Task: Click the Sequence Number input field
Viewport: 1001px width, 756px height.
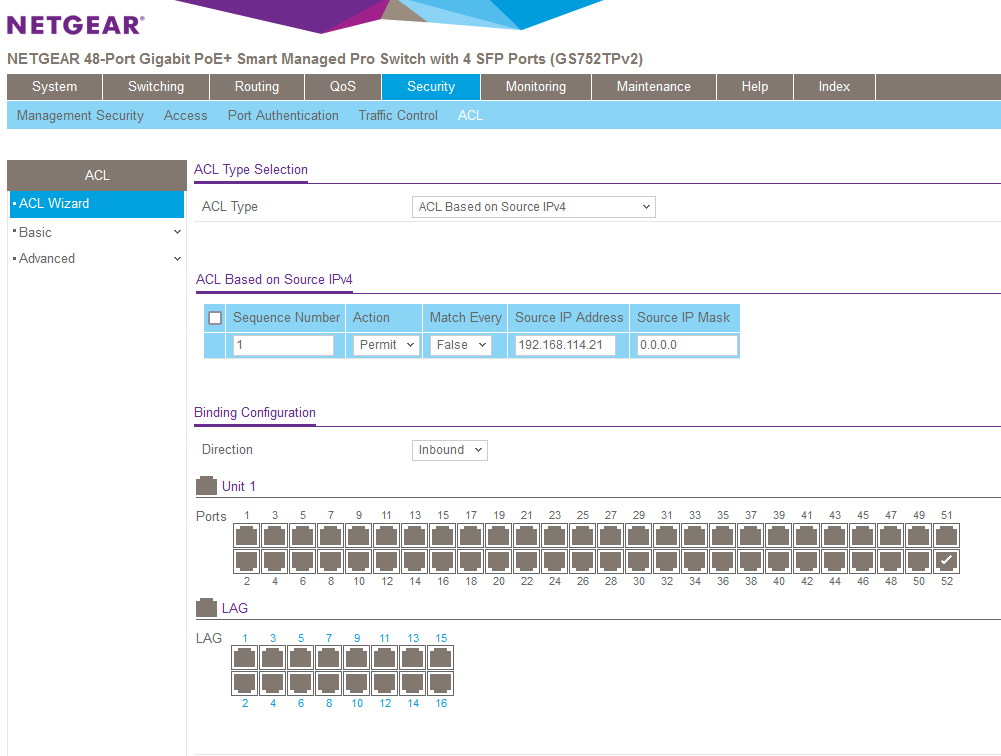Action: pyautogui.click(x=283, y=345)
